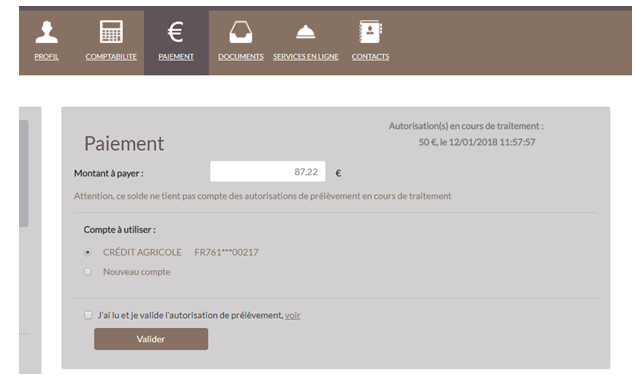
Task: Click the 'CRÉDIT AGRICOLE' bank name text
Action: click(x=142, y=252)
